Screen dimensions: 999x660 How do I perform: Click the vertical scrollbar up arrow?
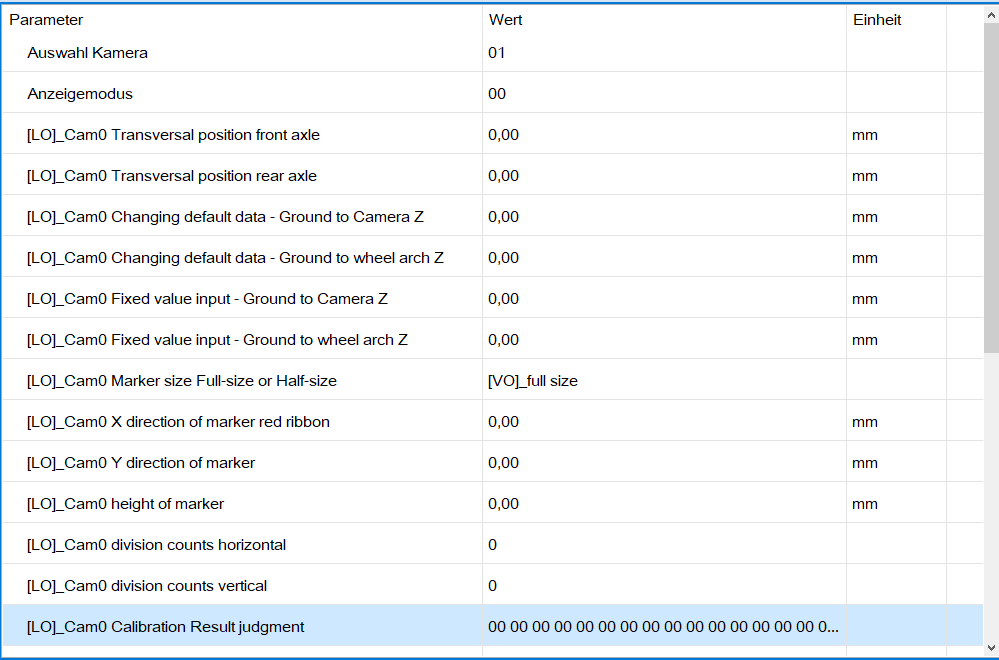990,13
